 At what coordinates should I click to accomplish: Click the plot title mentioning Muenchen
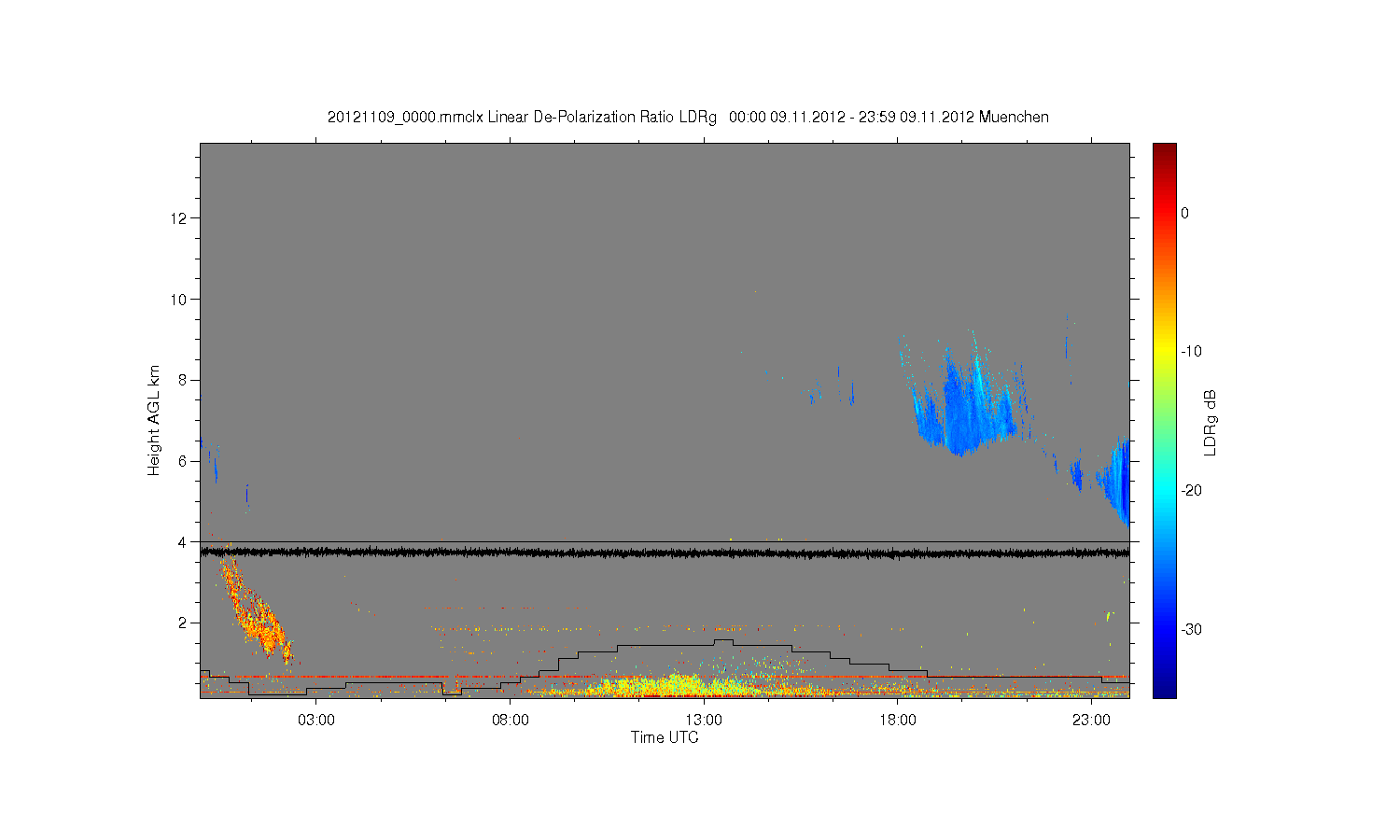688,117
